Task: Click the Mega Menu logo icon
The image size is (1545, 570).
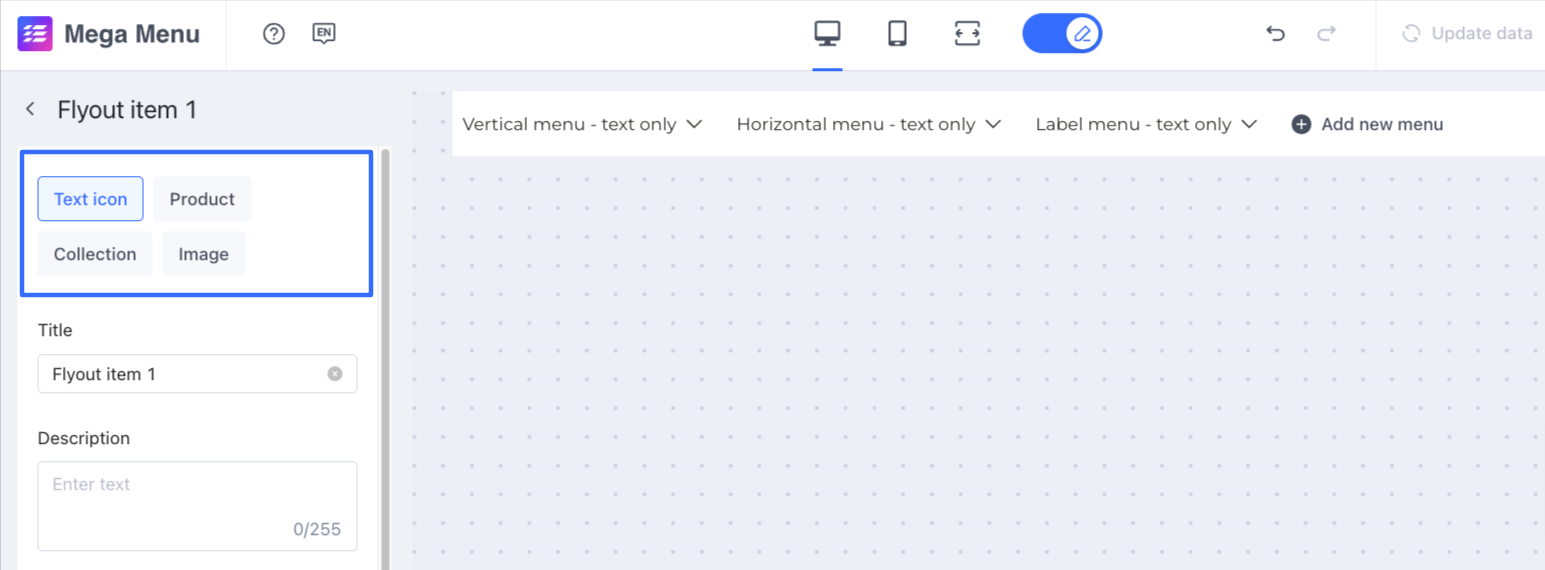Action: (x=35, y=34)
